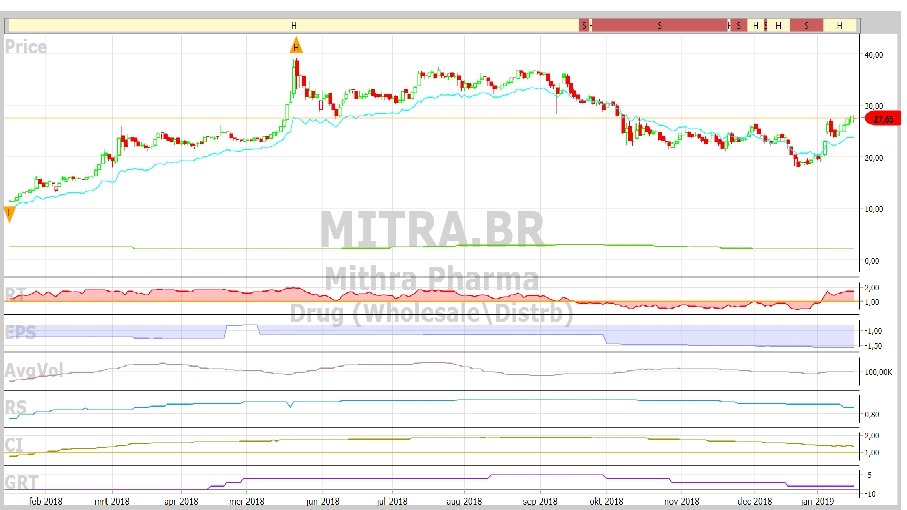Click the mei 2018 date label
This screenshot has height=510, width=907.
point(246,501)
